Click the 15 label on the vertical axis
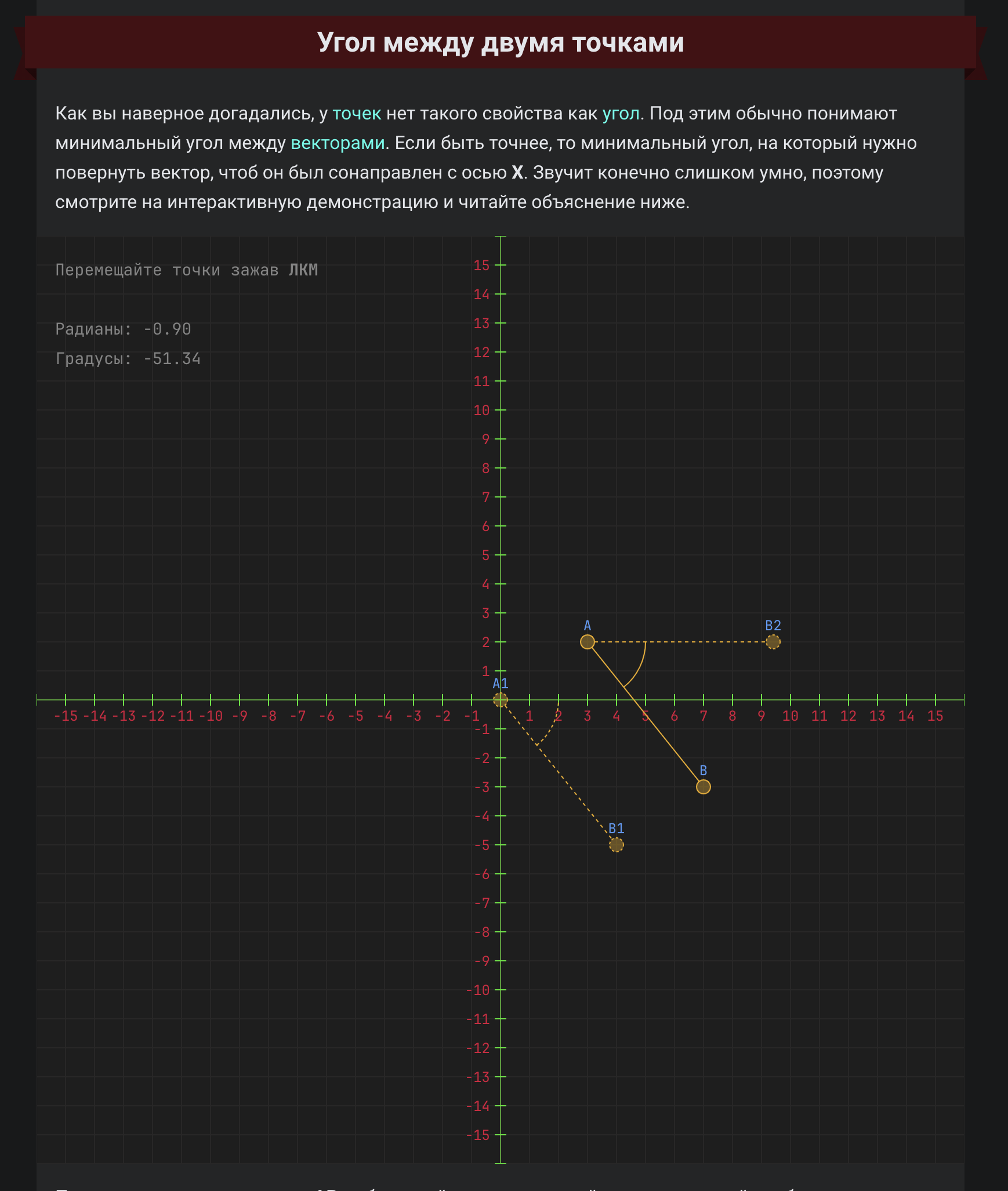 pyautogui.click(x=481, y=266)
